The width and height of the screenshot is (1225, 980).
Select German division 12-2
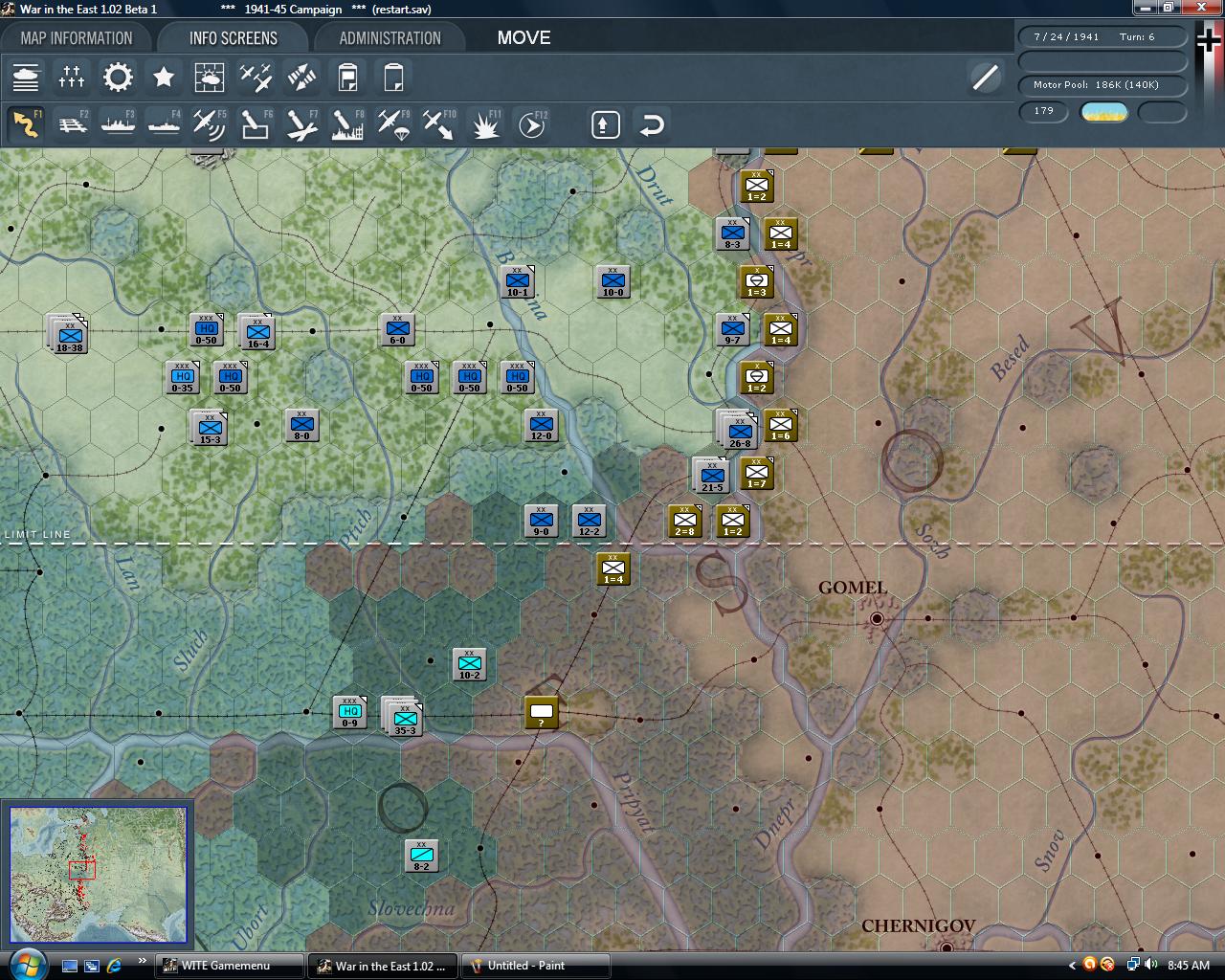pyautogui.click(x=589, y=521)
